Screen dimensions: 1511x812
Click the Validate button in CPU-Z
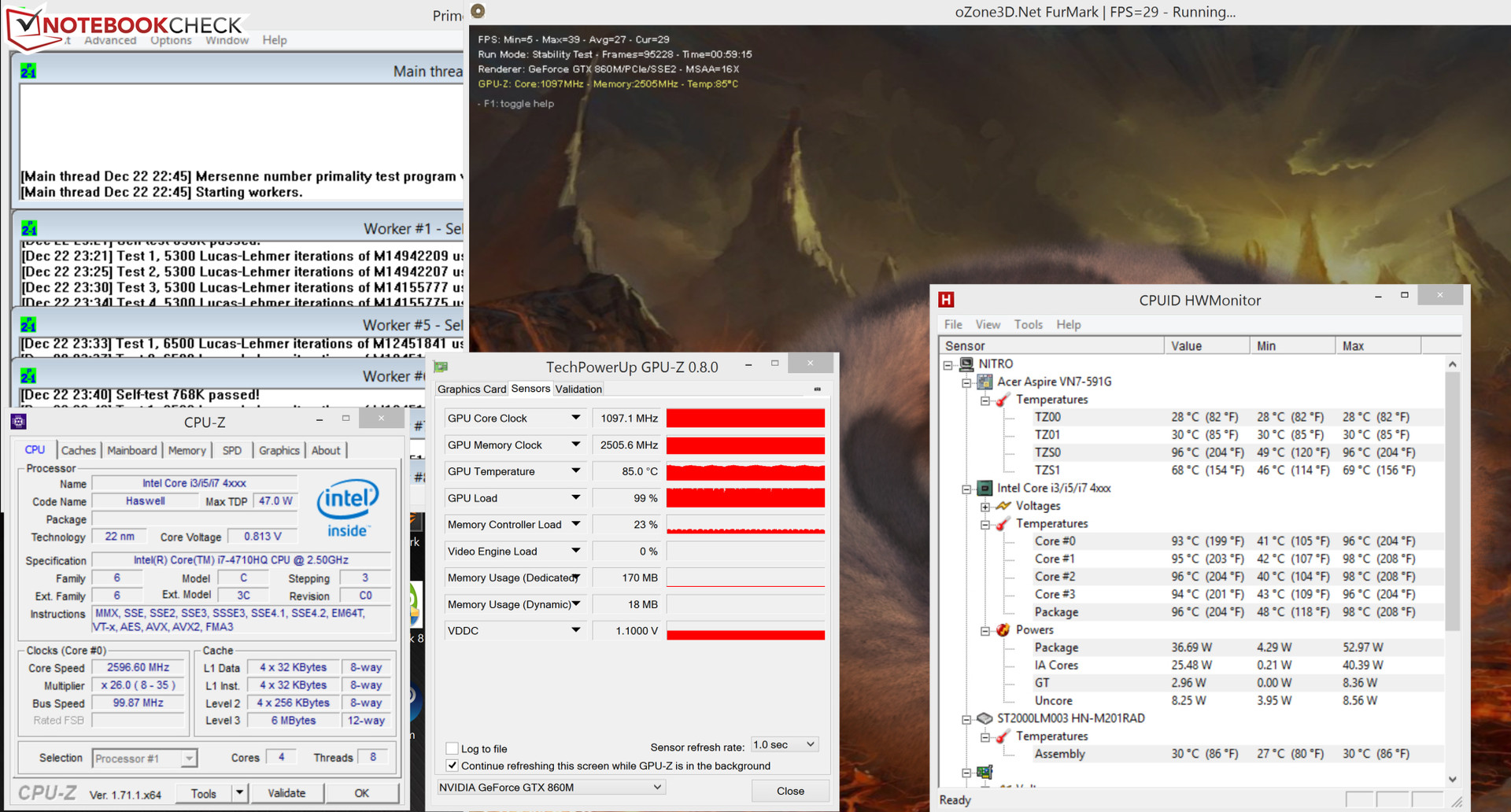(286, 793)
